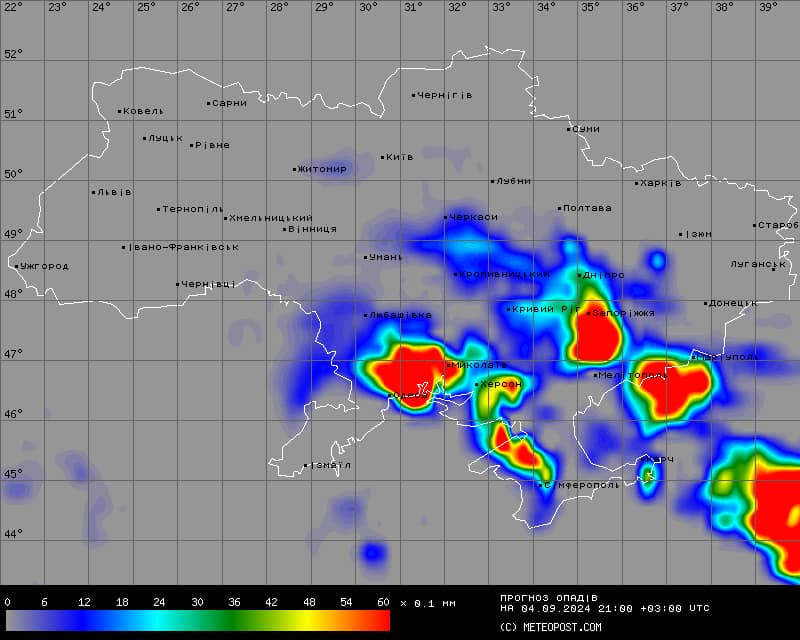Select the Чернігів city marker

(x=413, y=96)
